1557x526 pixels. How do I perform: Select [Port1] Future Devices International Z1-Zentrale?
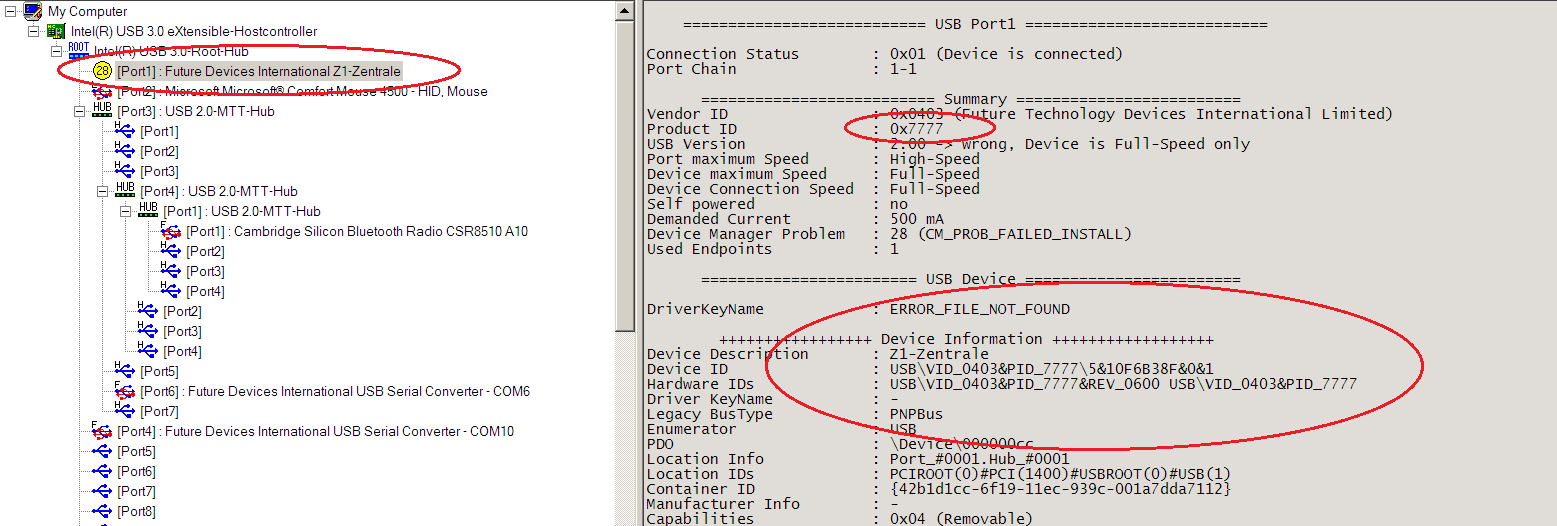coord(259,71)
